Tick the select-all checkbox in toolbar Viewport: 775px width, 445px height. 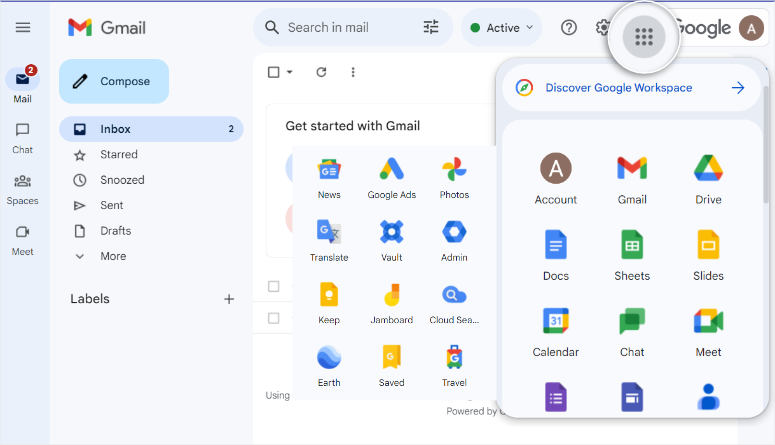(x=273, y=72)
